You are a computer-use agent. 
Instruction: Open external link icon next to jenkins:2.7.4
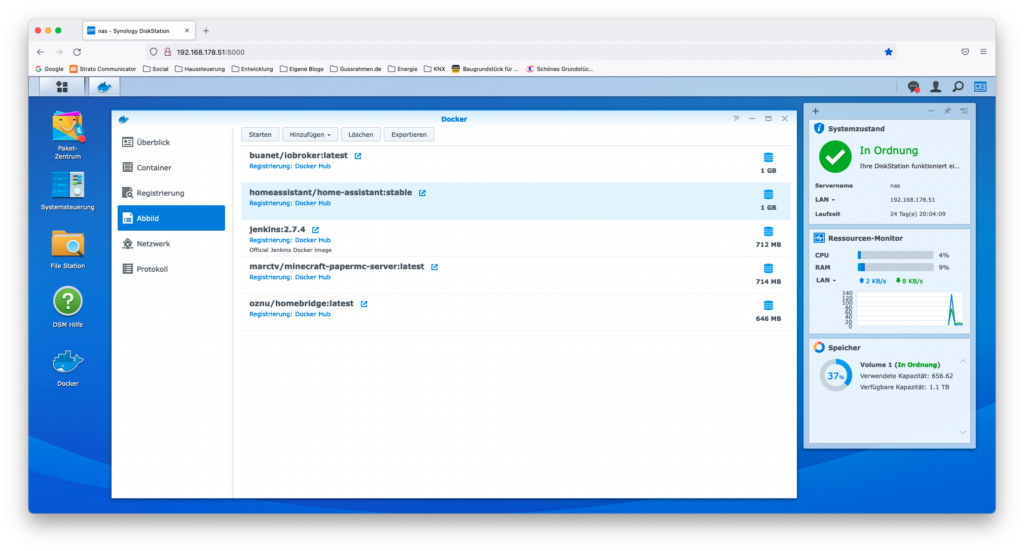[x=315, y=230]
